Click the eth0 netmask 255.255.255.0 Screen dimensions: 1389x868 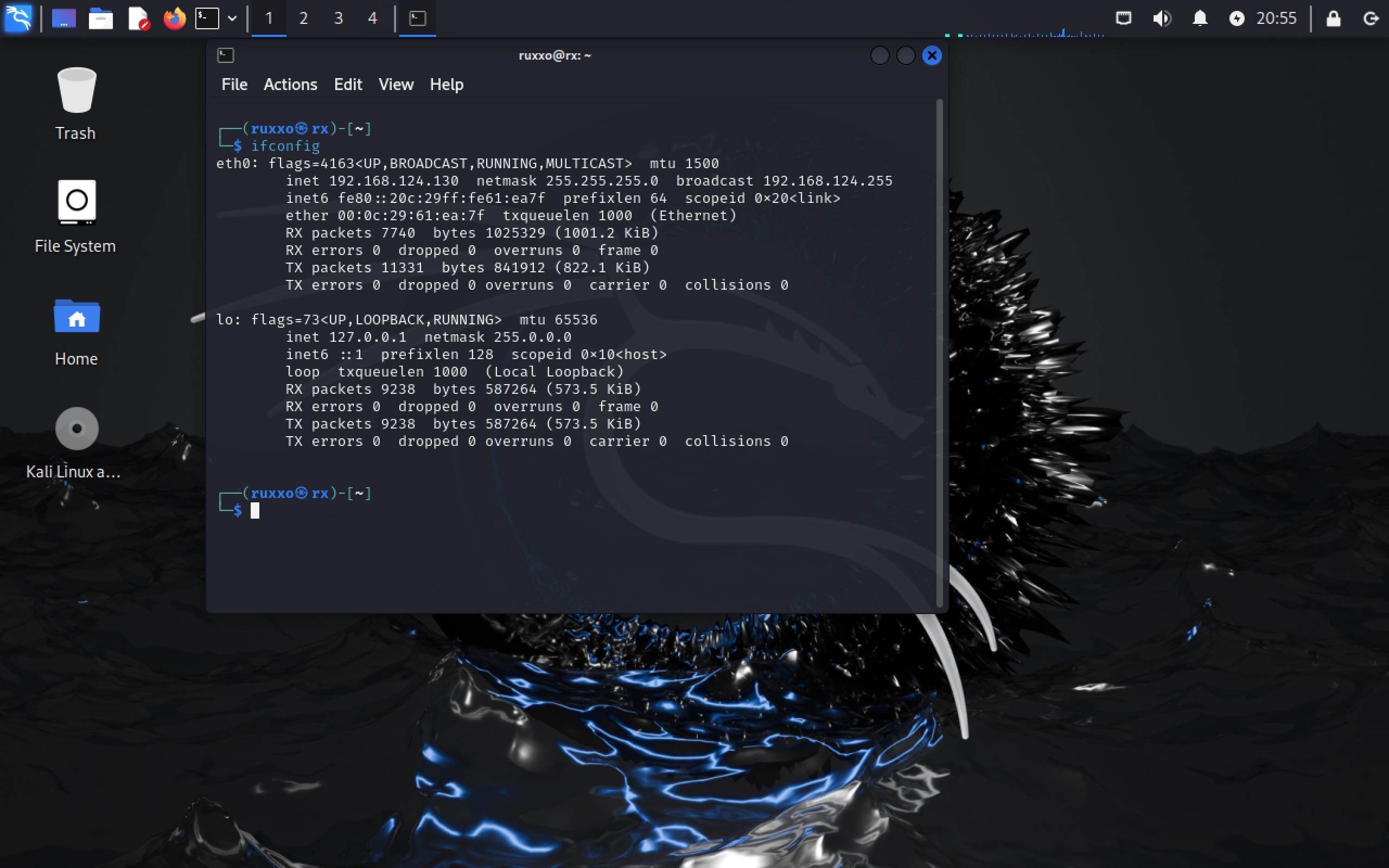602,181
